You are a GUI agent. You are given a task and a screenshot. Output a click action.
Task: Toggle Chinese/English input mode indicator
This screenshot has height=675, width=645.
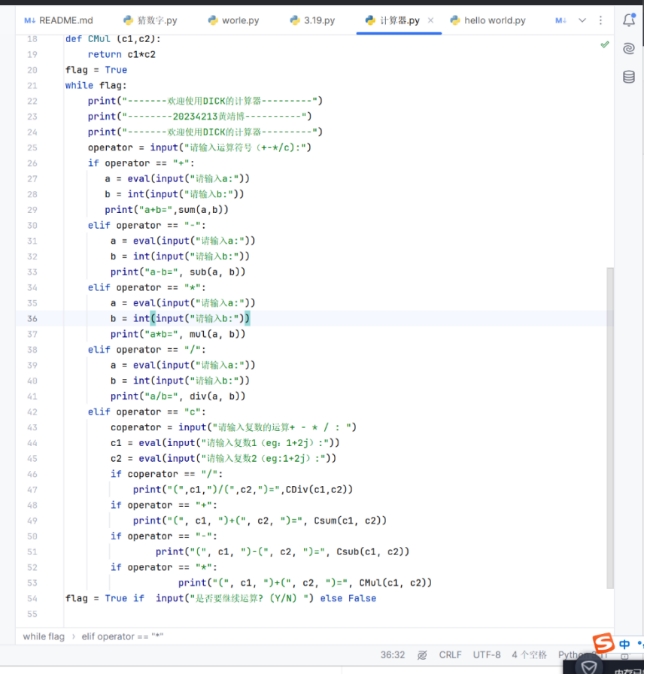pos(625,643)
